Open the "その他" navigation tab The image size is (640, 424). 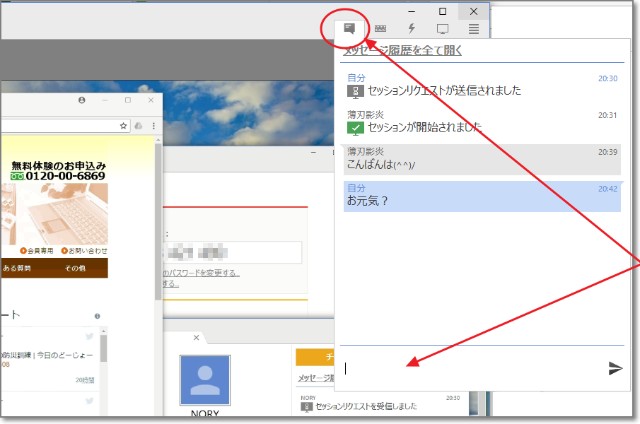[76, 268]
